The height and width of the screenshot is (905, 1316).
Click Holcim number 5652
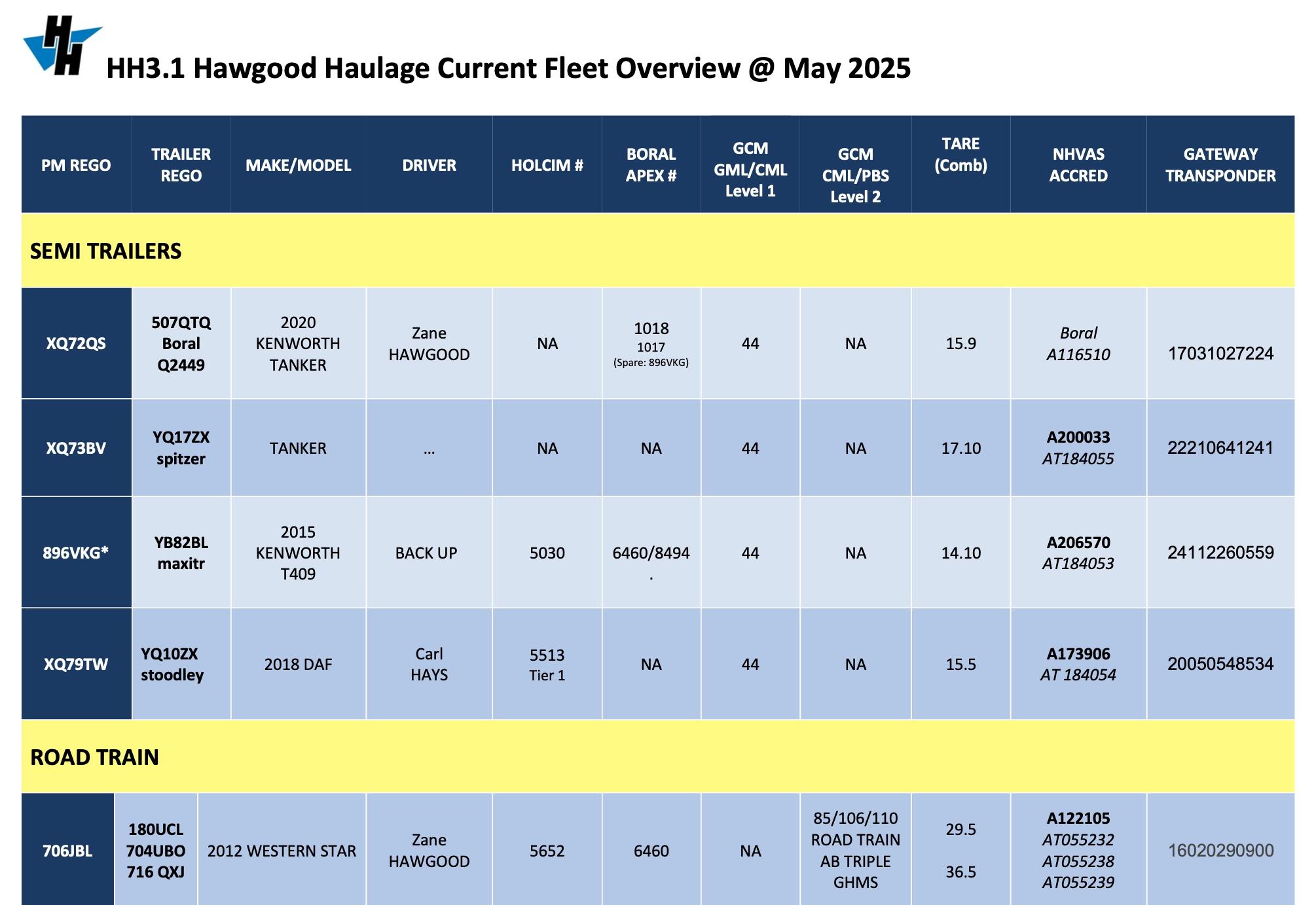click(x=547, y=851)
